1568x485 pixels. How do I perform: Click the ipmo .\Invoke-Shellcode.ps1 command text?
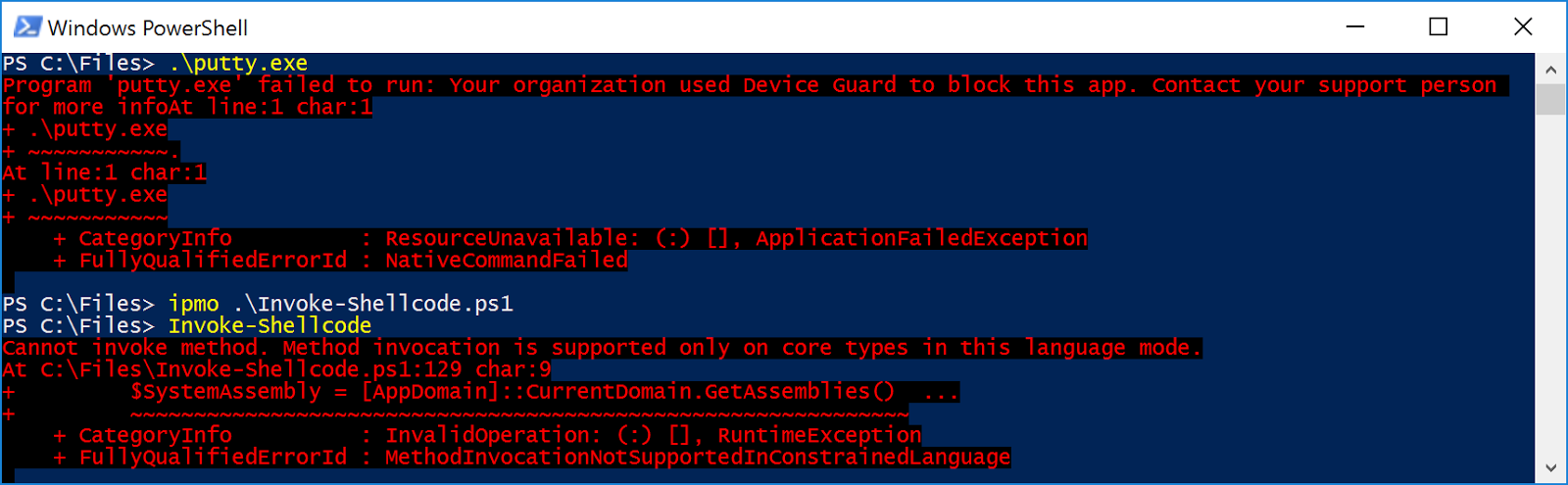340,304
